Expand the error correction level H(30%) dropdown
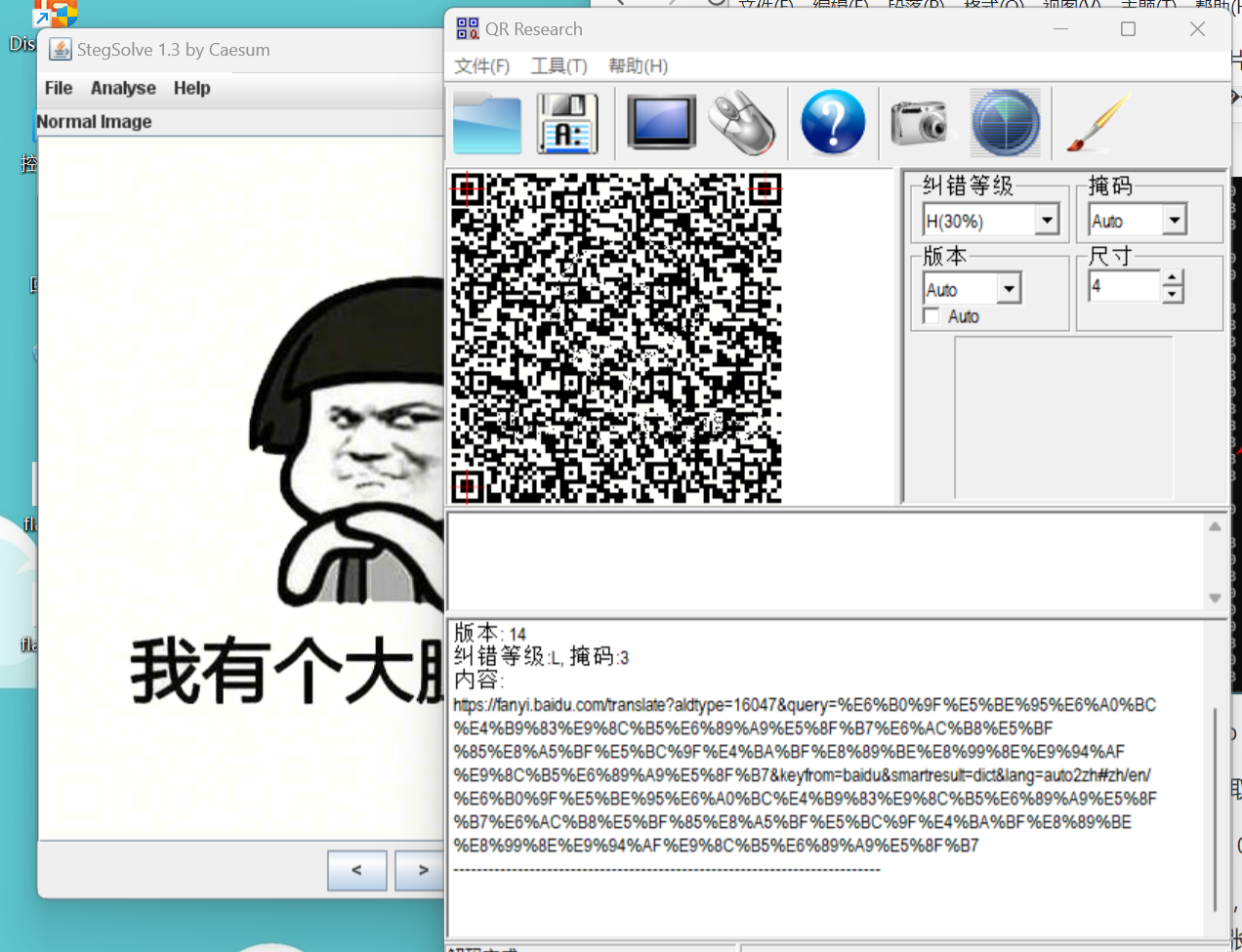Screen dimensions: 1242x952 coord(1047,221)
